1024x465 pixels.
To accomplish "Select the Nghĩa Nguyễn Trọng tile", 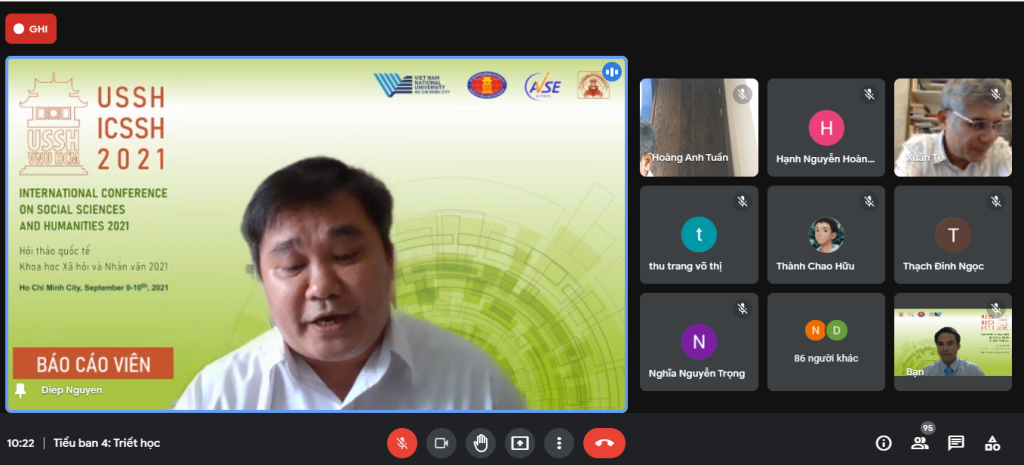I will (699, 342).
